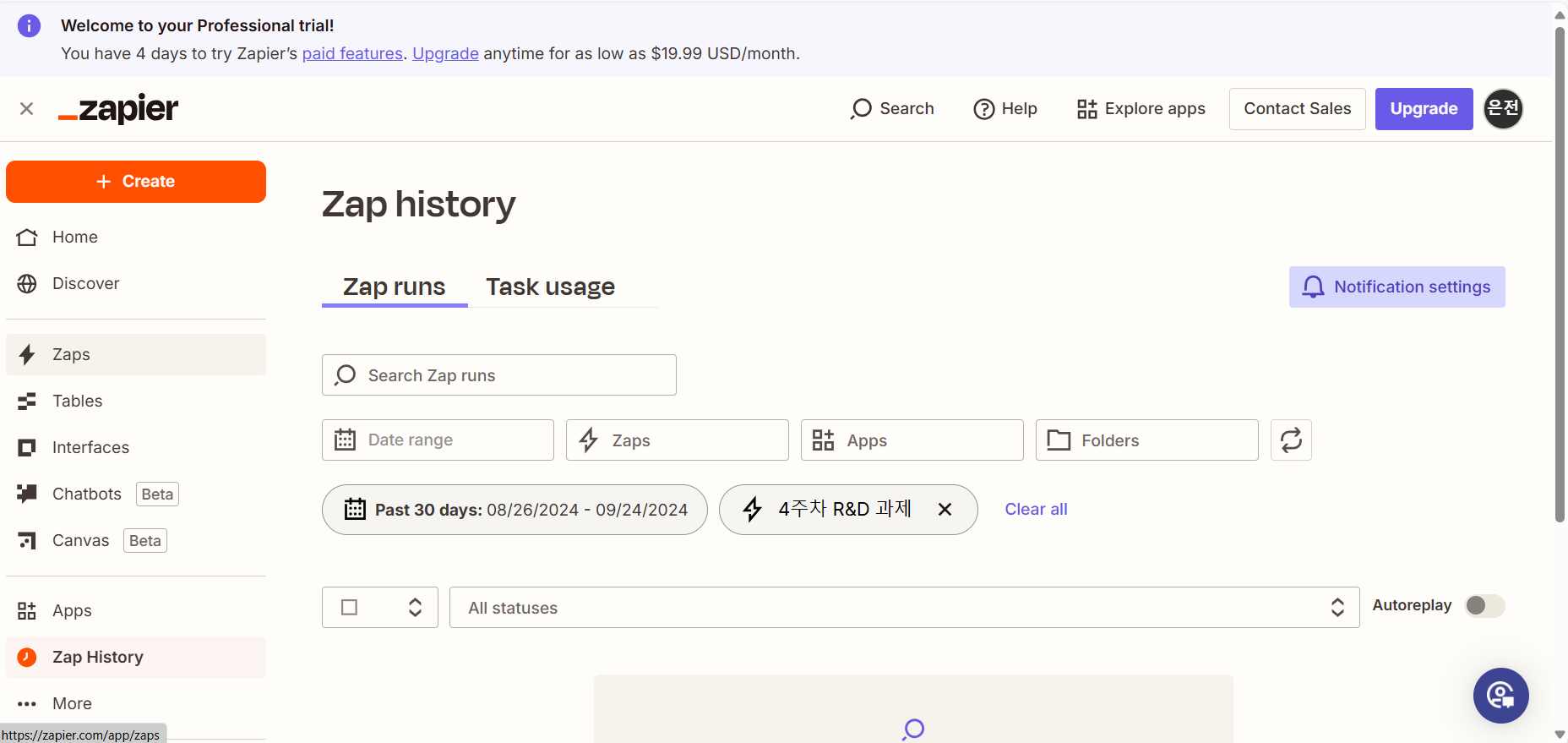Viewport: 1568px width, 743px height.
Task: Expand the bulk selection dropdown arrows
Action: pos(415,608)
